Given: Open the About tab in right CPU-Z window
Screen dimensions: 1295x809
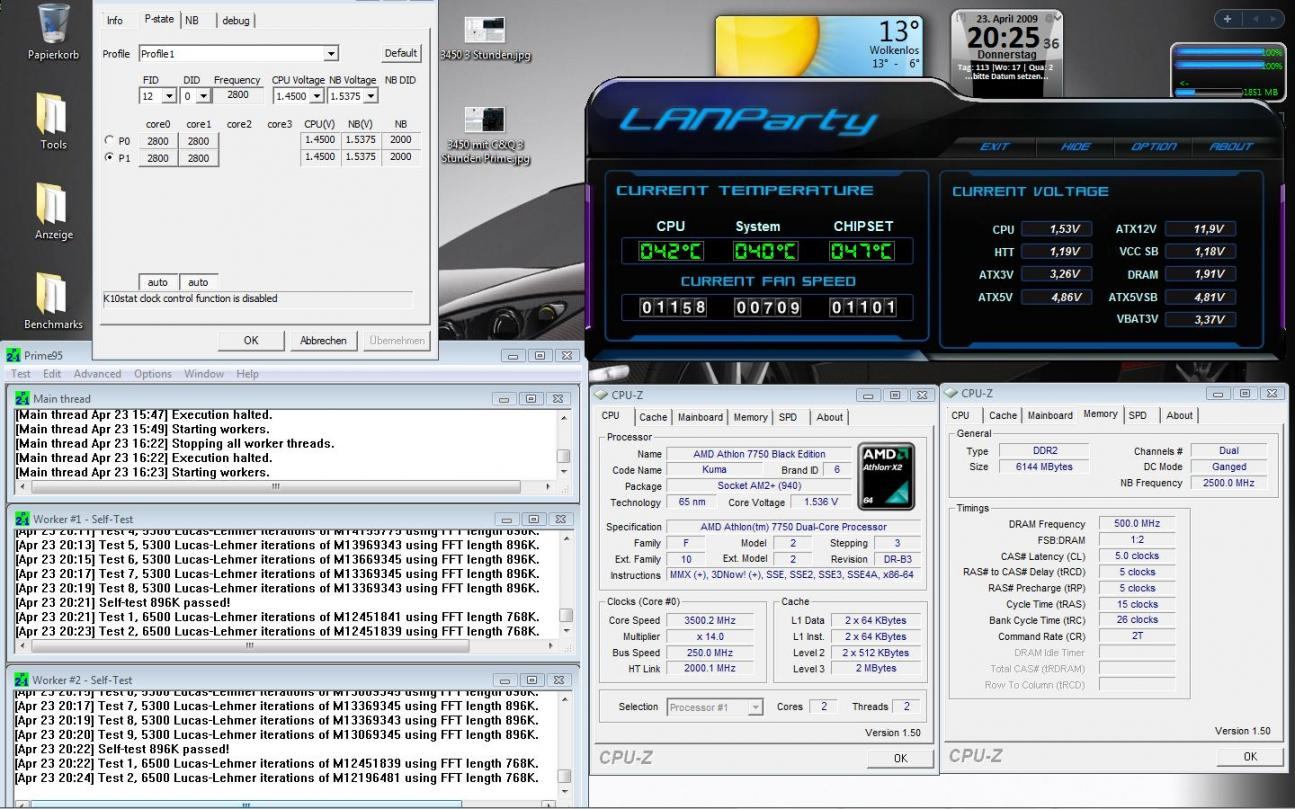Looking at the screenshot, I should [1179, 415].
